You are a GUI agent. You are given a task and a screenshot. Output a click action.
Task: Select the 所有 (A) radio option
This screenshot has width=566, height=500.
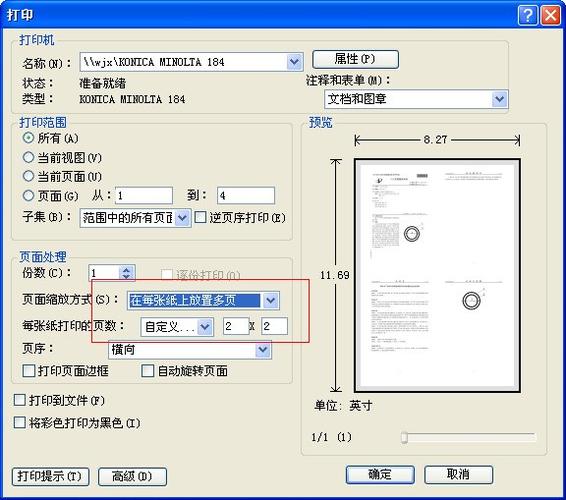tap(28, 138)
